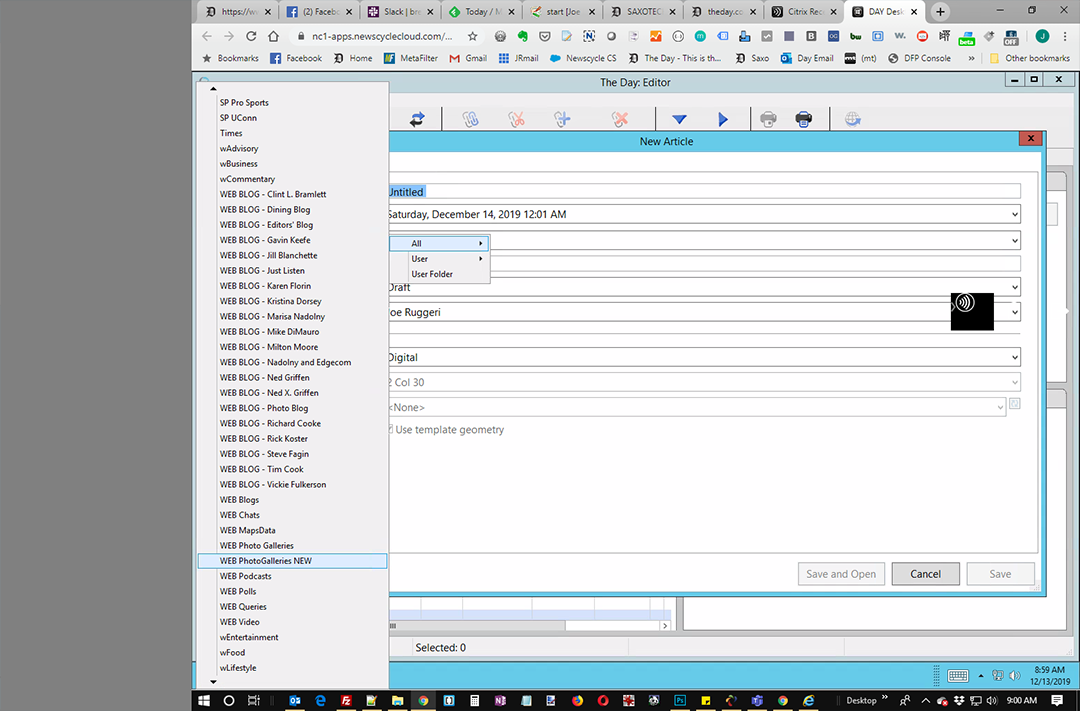The image size is (1080, 711).
Task: Open Outlook from the taskbar
Action: point(295,700)
